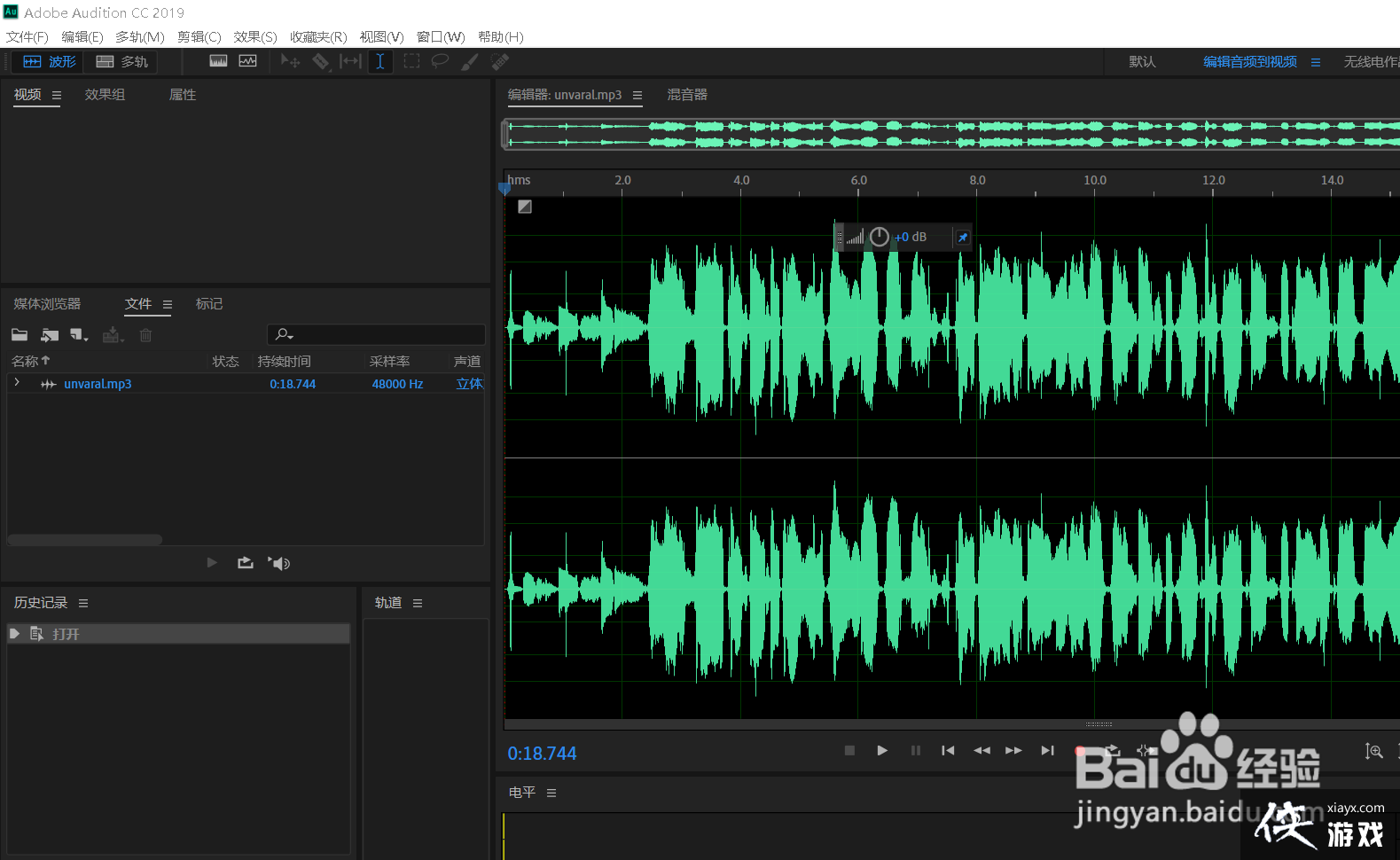Stop playback in the transport bar
The image size is (1400, 860).
(849, 750)
